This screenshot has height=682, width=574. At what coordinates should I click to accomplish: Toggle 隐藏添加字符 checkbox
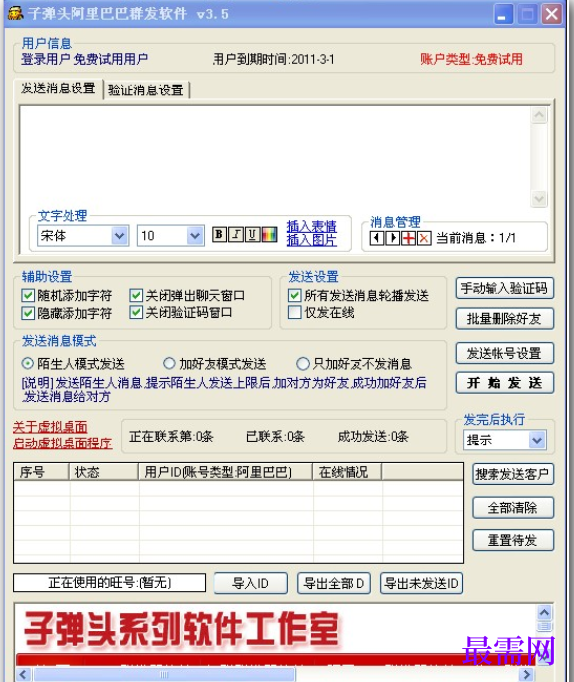[28, 313]
